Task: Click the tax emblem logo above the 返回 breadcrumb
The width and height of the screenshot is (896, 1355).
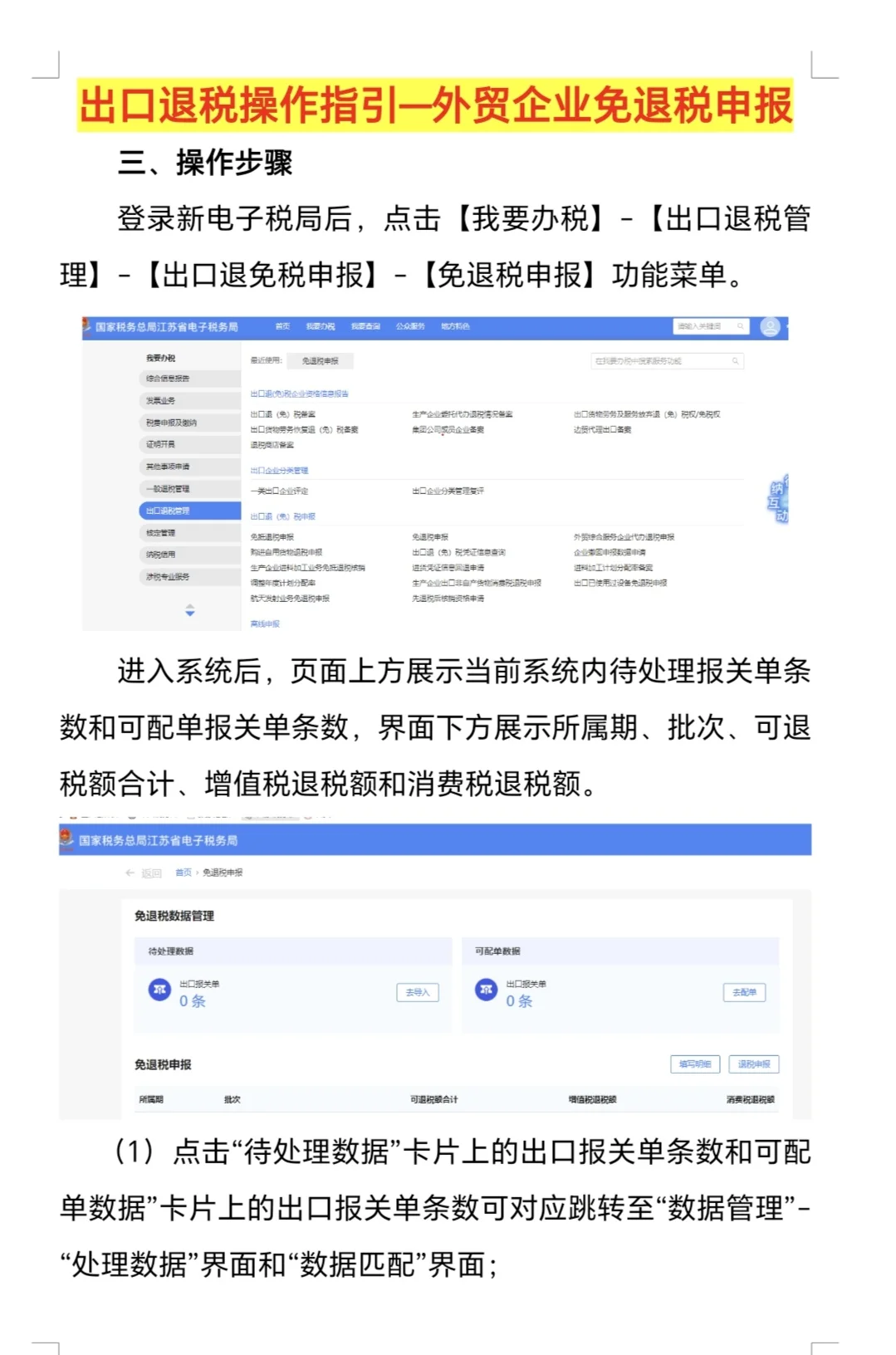Action: point(66,839)
